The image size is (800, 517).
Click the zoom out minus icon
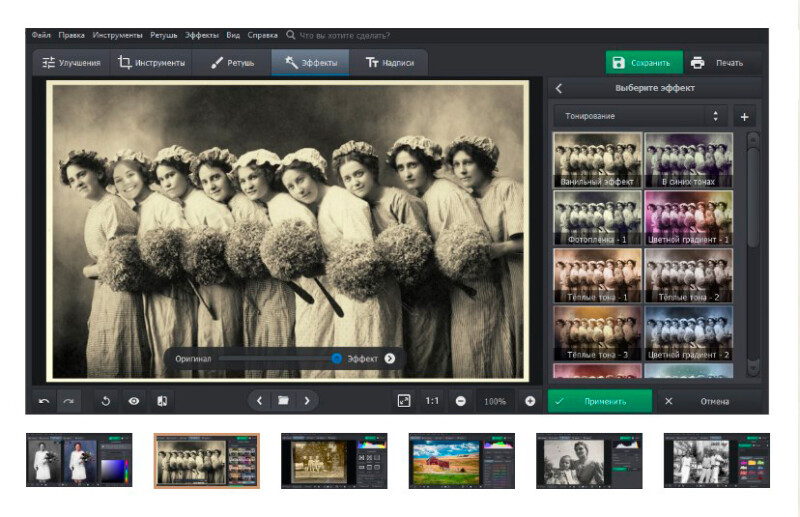point(461,401)
